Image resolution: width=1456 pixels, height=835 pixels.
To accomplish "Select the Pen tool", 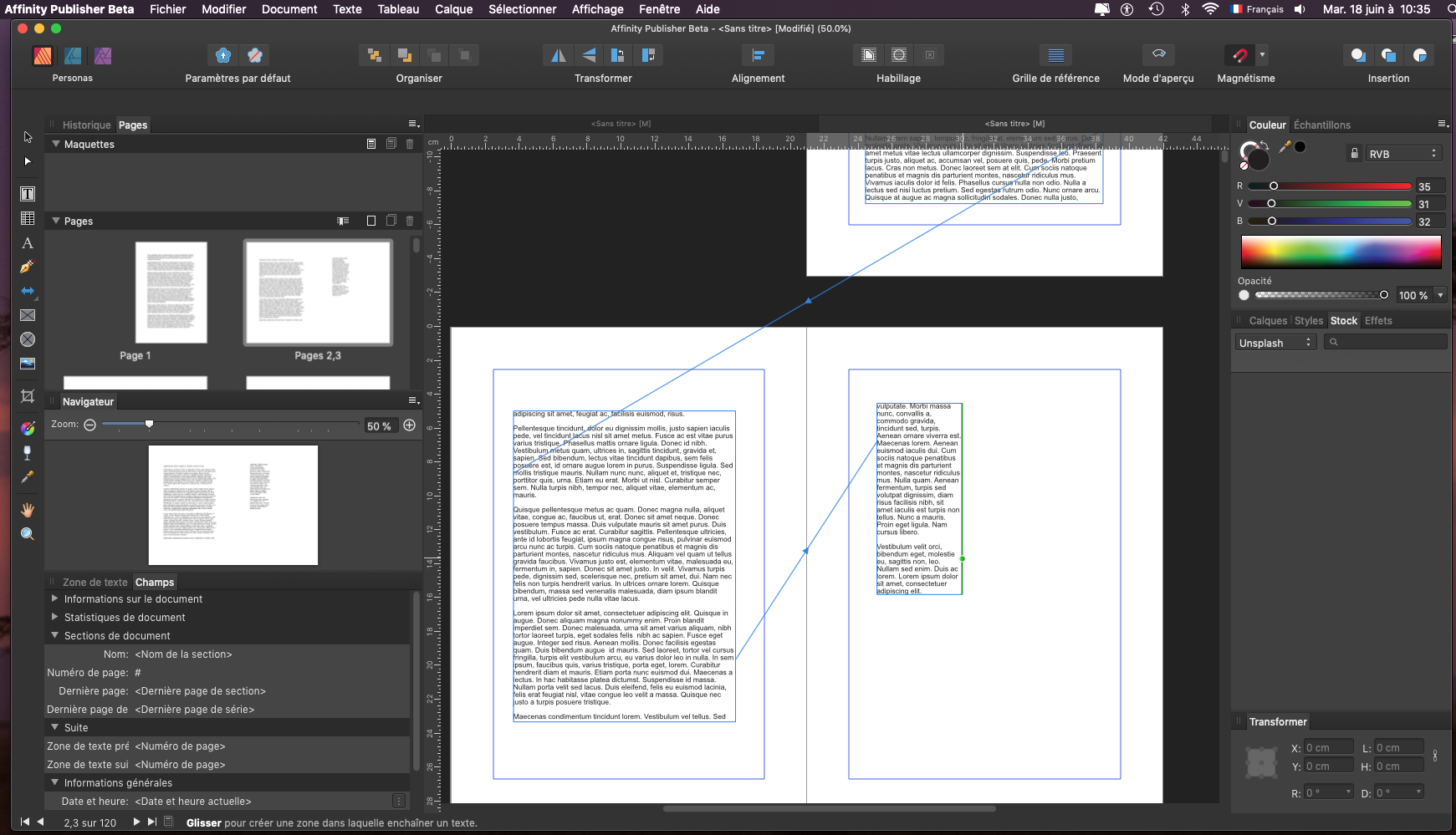I will click(28, 267).
